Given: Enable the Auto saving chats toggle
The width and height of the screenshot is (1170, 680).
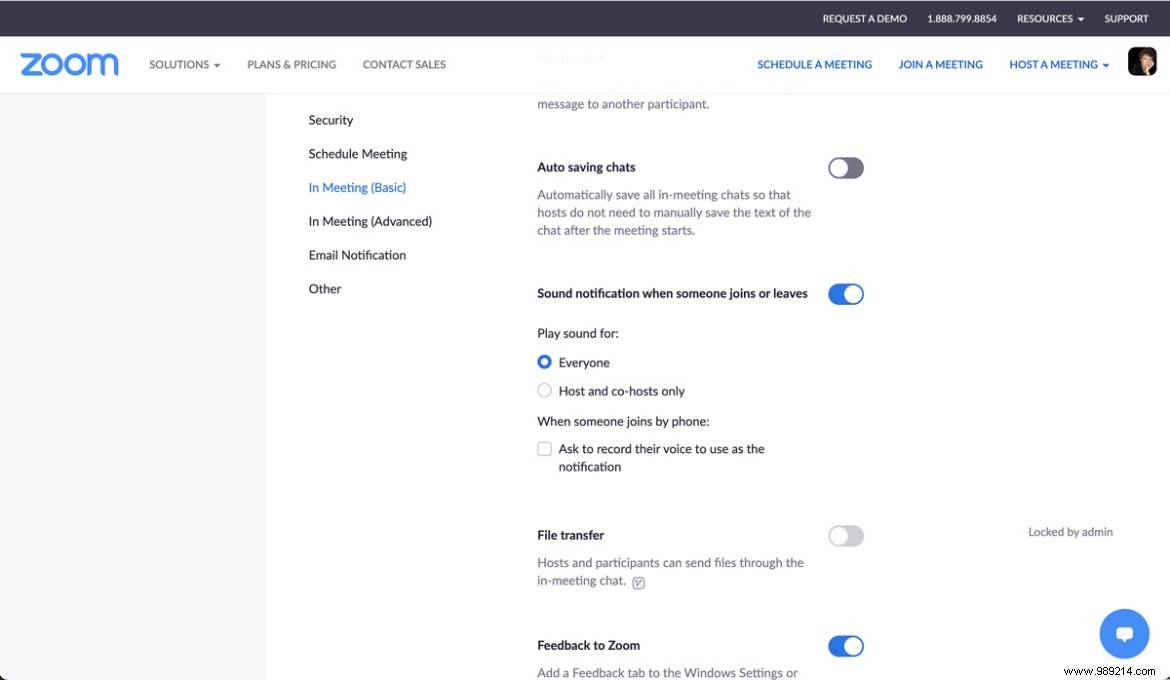Looking at the screenshot, I should click(845, 168).
